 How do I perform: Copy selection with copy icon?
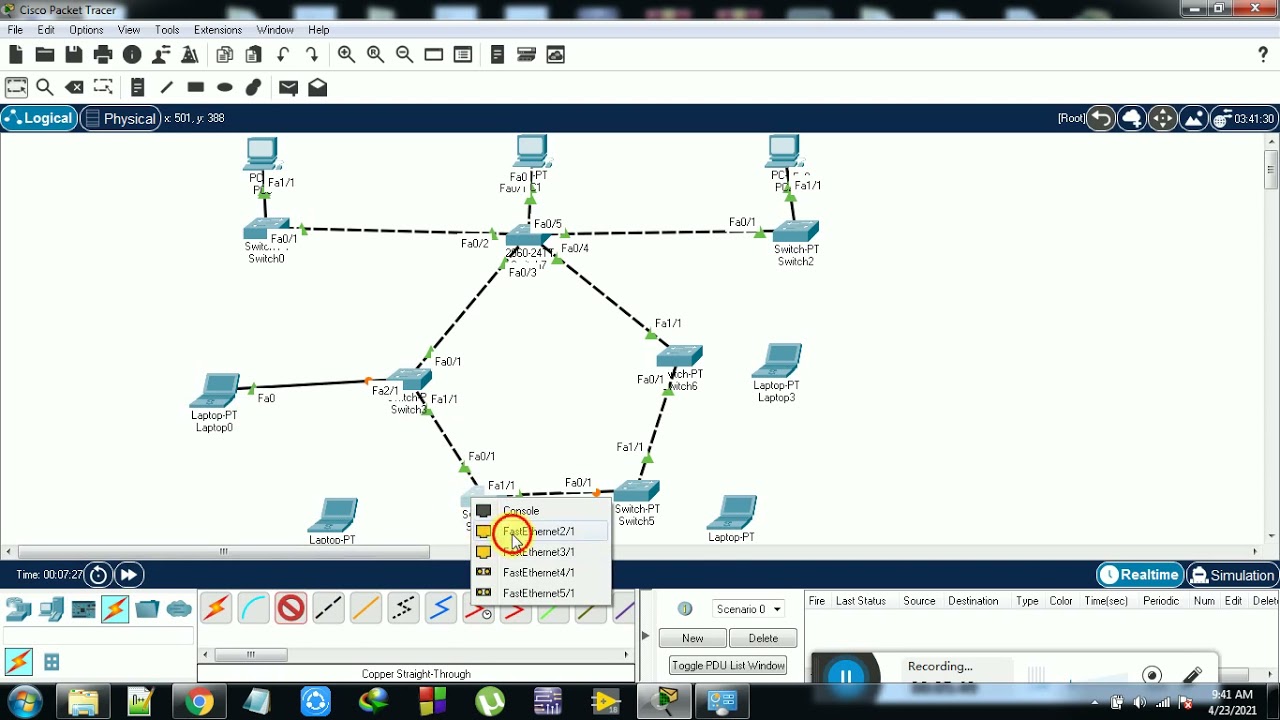[x=225, y=55]
